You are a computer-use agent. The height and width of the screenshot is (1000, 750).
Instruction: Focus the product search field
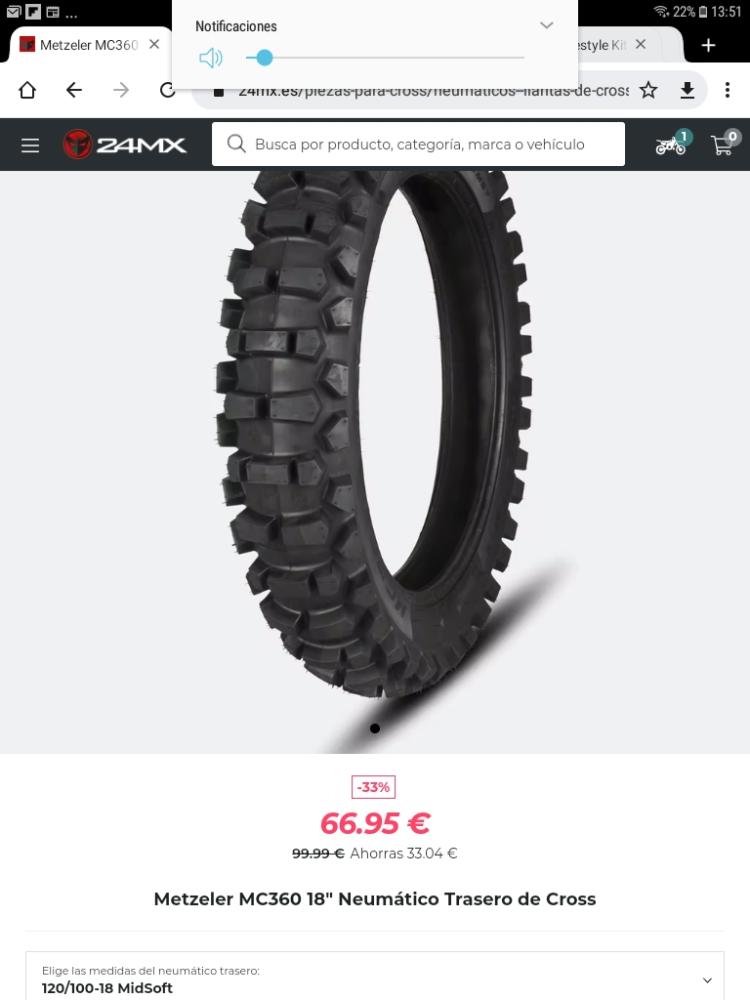[x=418, y=144]
